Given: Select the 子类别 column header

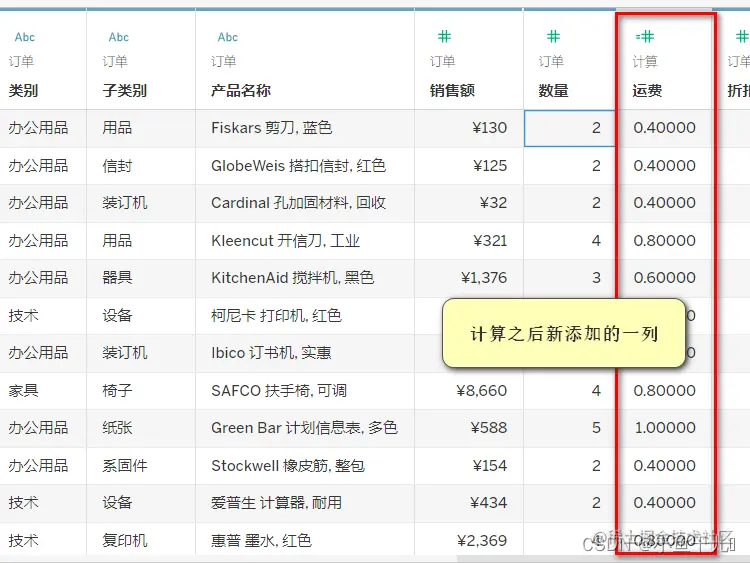Looking at the screenshot, I should [x=124, y=90].
